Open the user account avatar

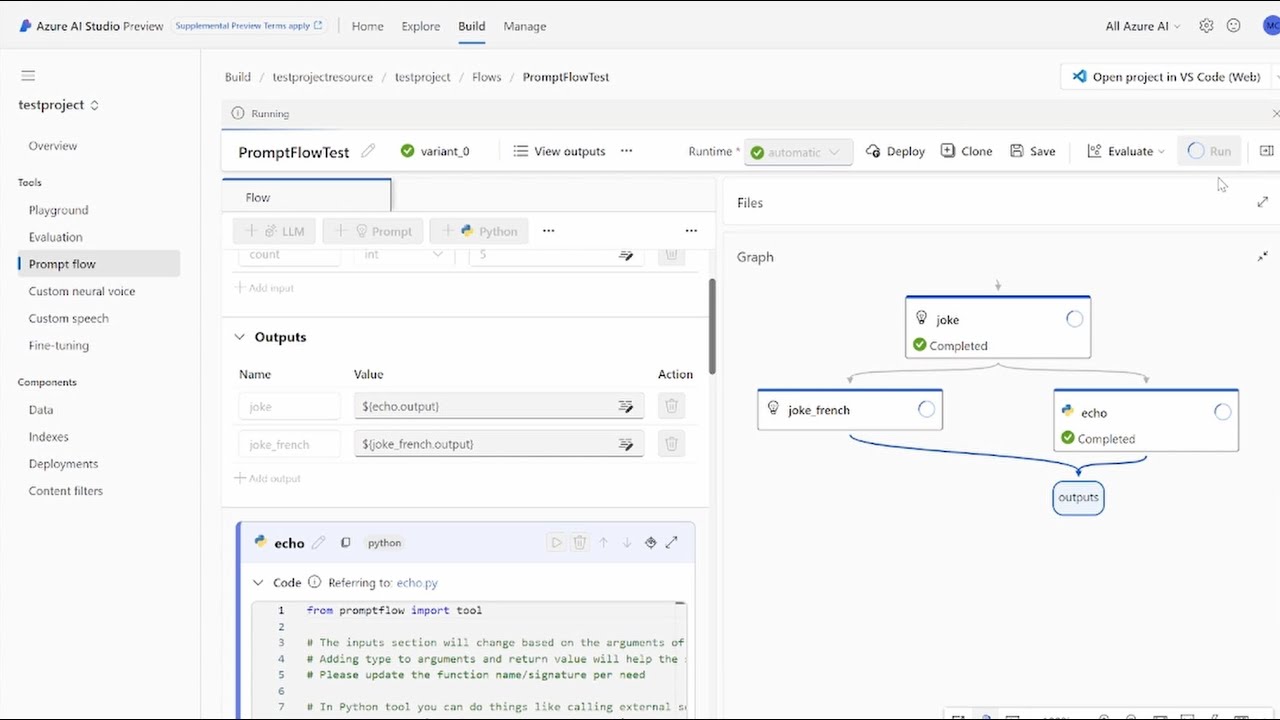click(1271, 26)
